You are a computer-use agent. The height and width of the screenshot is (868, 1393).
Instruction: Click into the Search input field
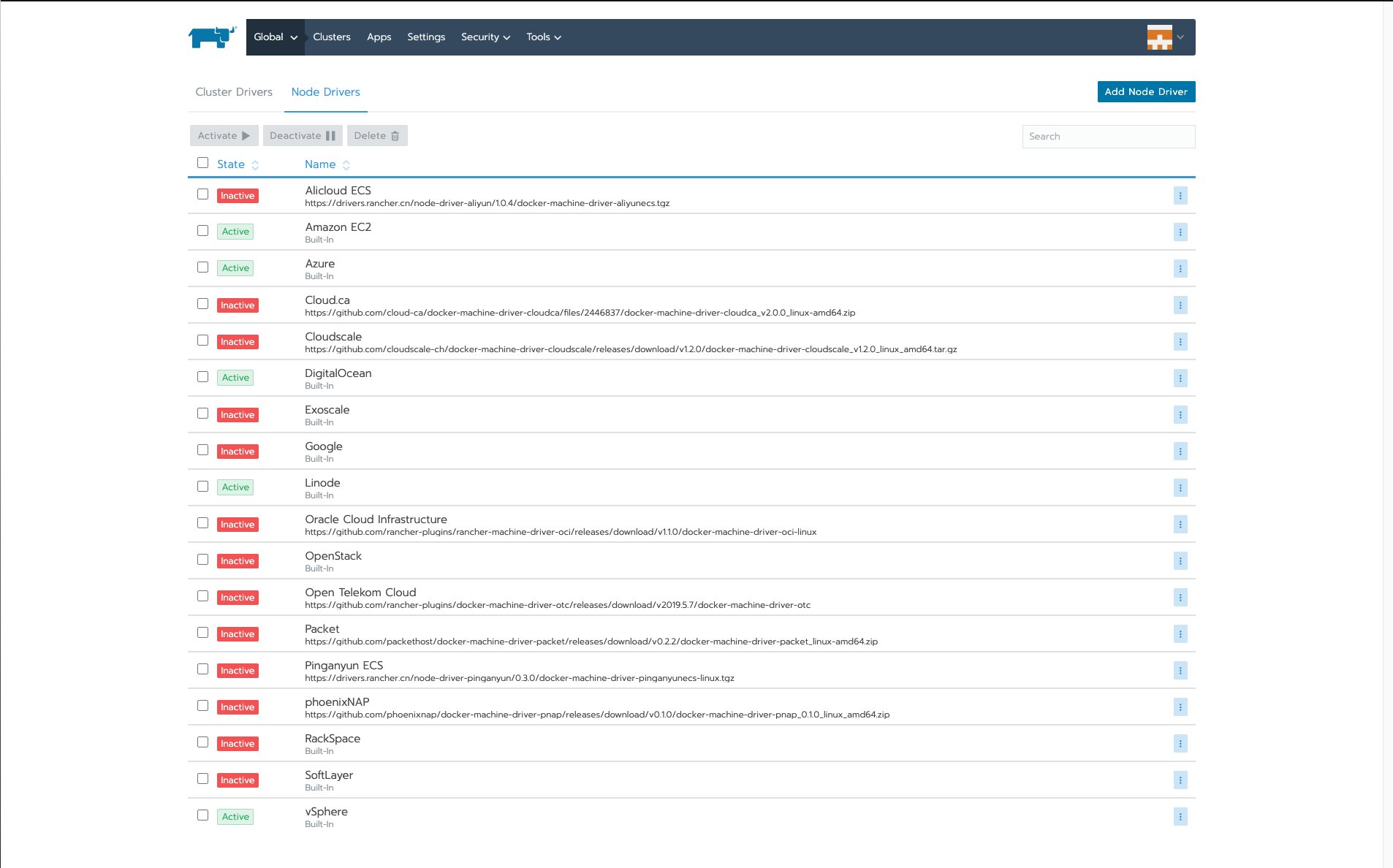[x=1108, y=137]
